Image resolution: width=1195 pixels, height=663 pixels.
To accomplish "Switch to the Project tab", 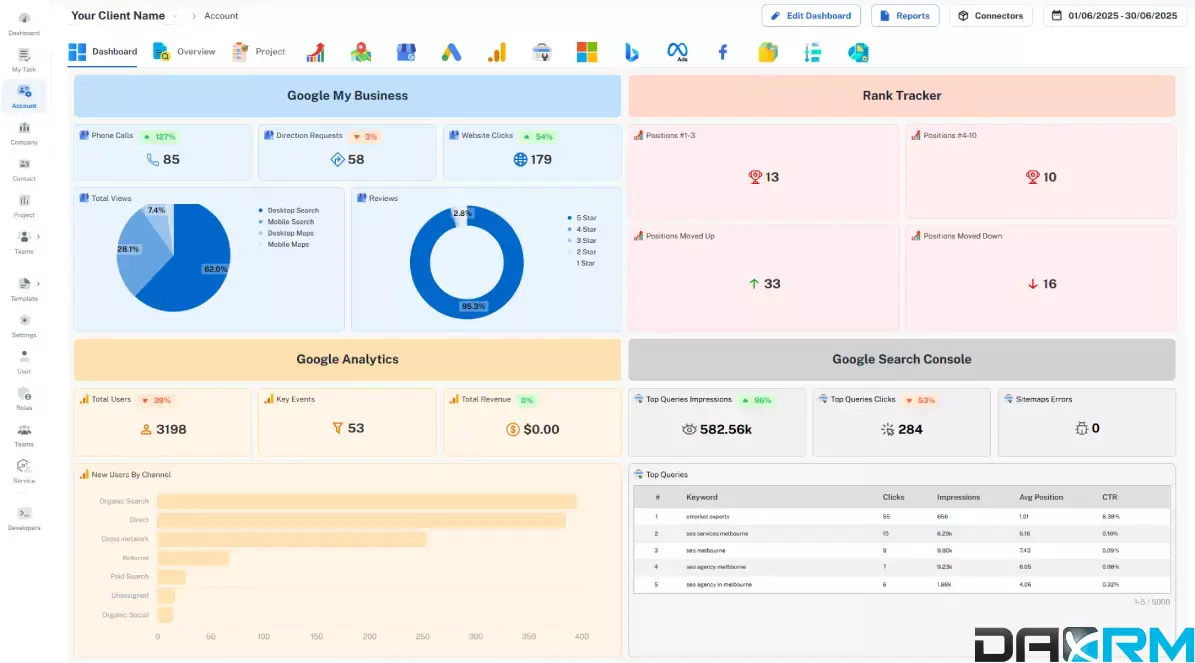I will click(x=259, y=51).
